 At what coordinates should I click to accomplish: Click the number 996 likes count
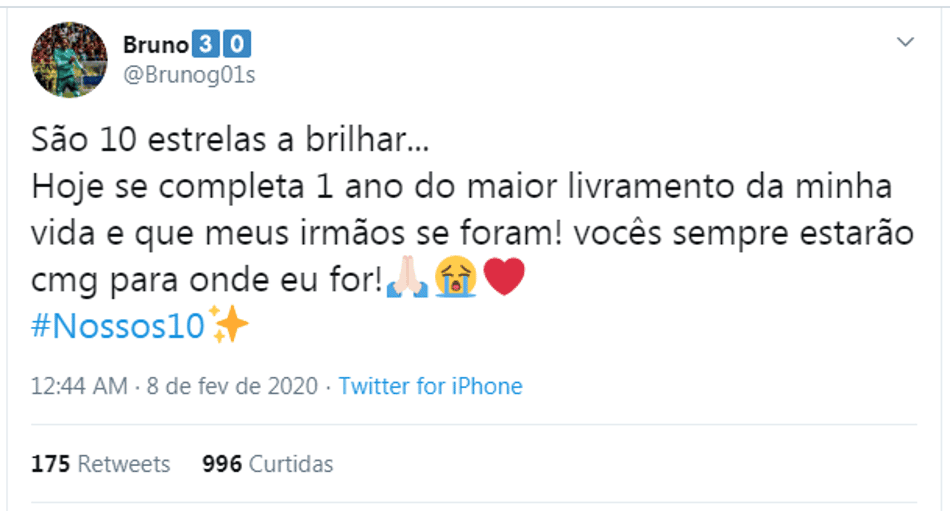coord(222,464)
